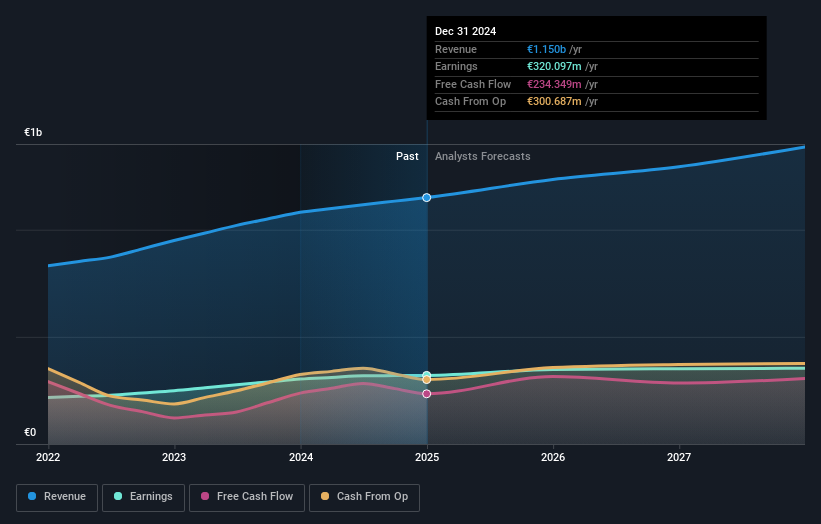Image resolution: width=821 pixels, height=524 pixels.
Task: Click the 2023 x-axis label
Action: click(174, 457)
